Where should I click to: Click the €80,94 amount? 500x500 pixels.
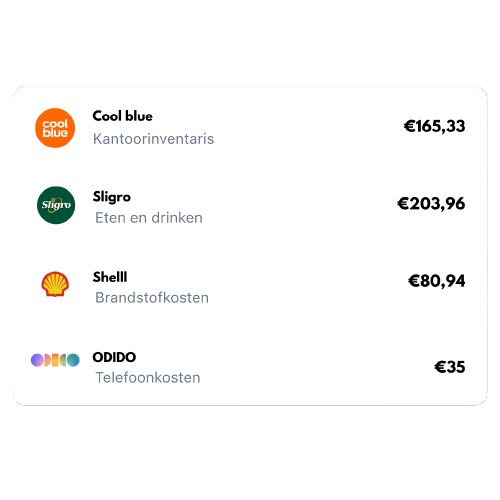coord(436,281)
